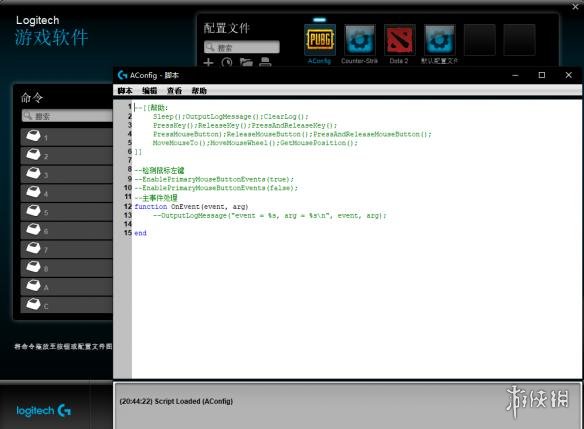Click the printer icon under profile search
This screenshot has height=429, width=584.
(x=265, y=62)
